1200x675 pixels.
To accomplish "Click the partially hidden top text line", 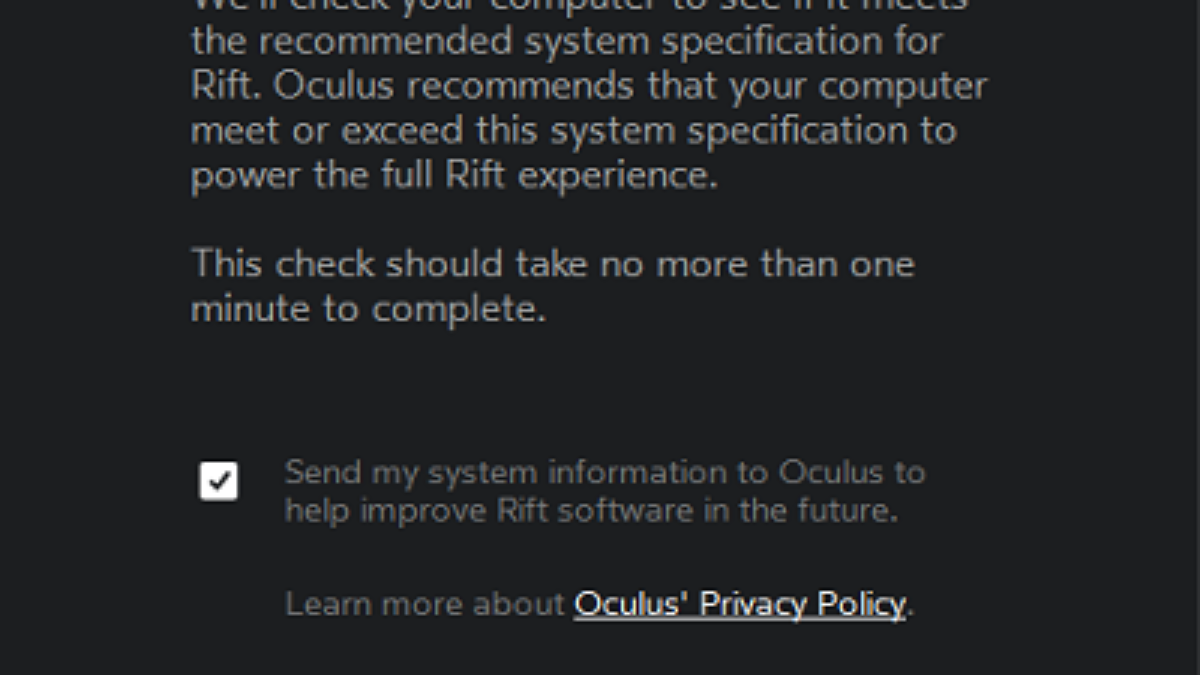I will [x=579, y=6].
